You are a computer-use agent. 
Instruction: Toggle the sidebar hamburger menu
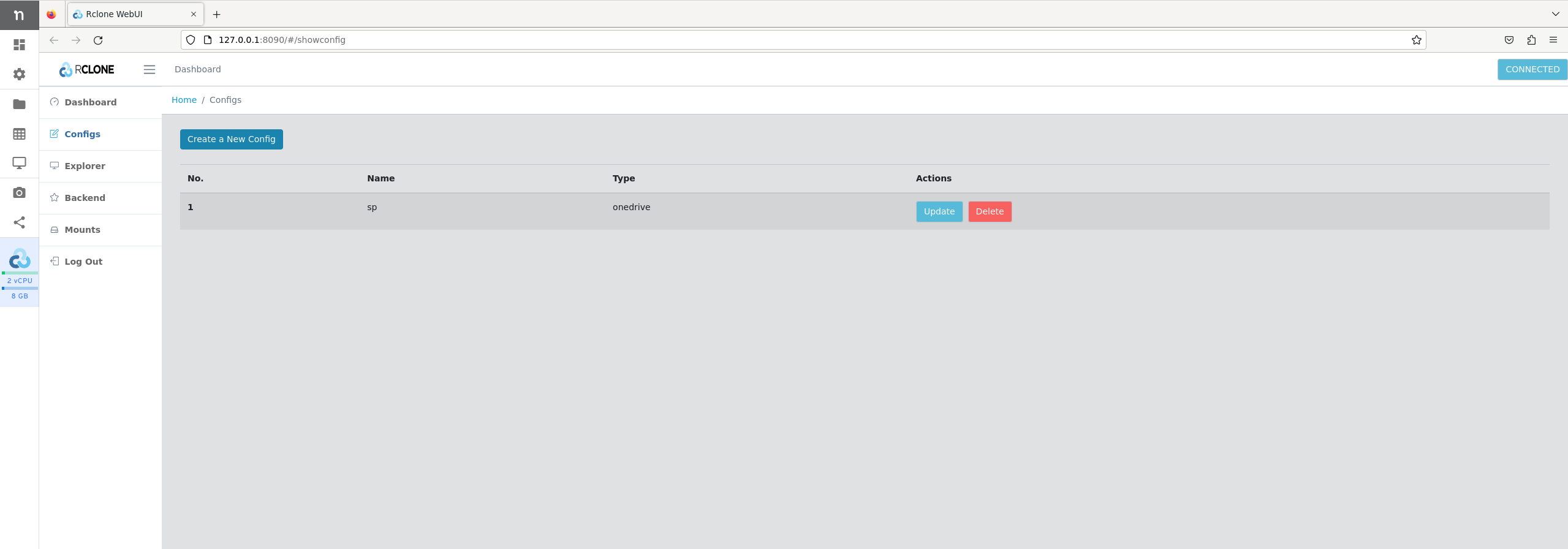click(149, 69)
